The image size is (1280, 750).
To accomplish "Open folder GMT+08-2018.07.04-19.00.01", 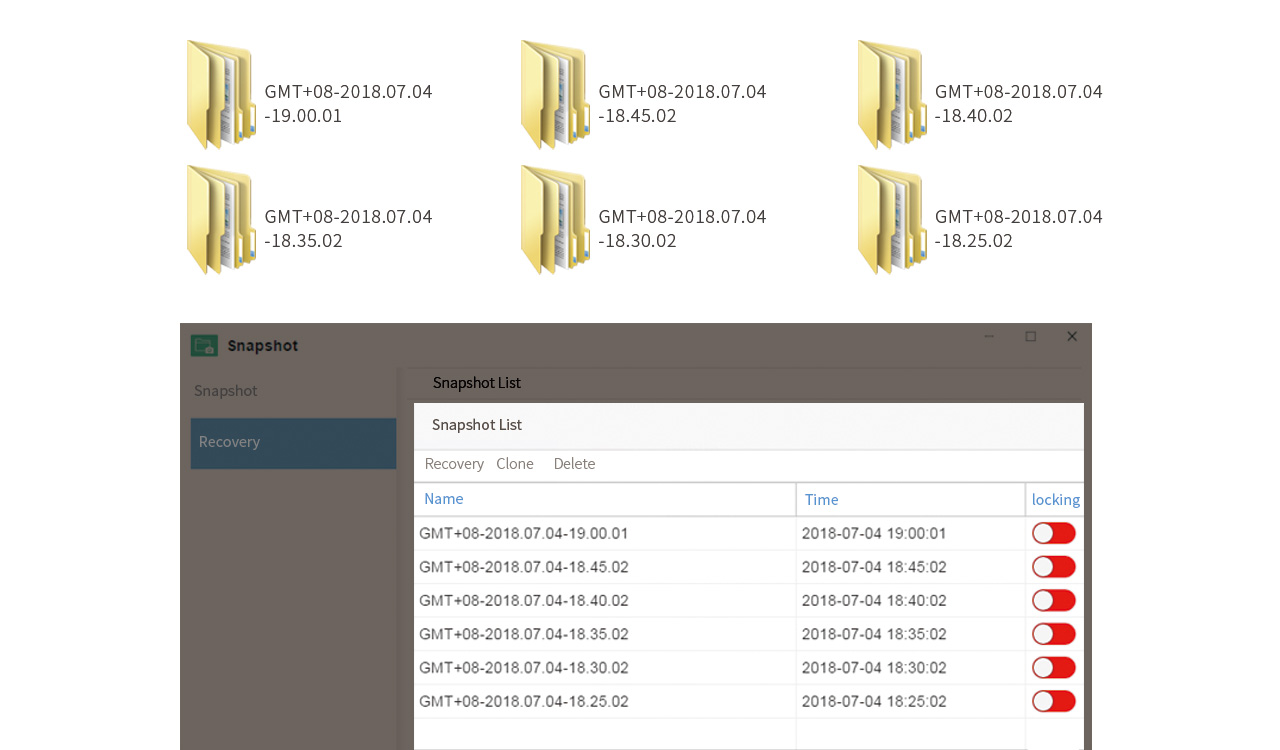I will click(219, 94).
